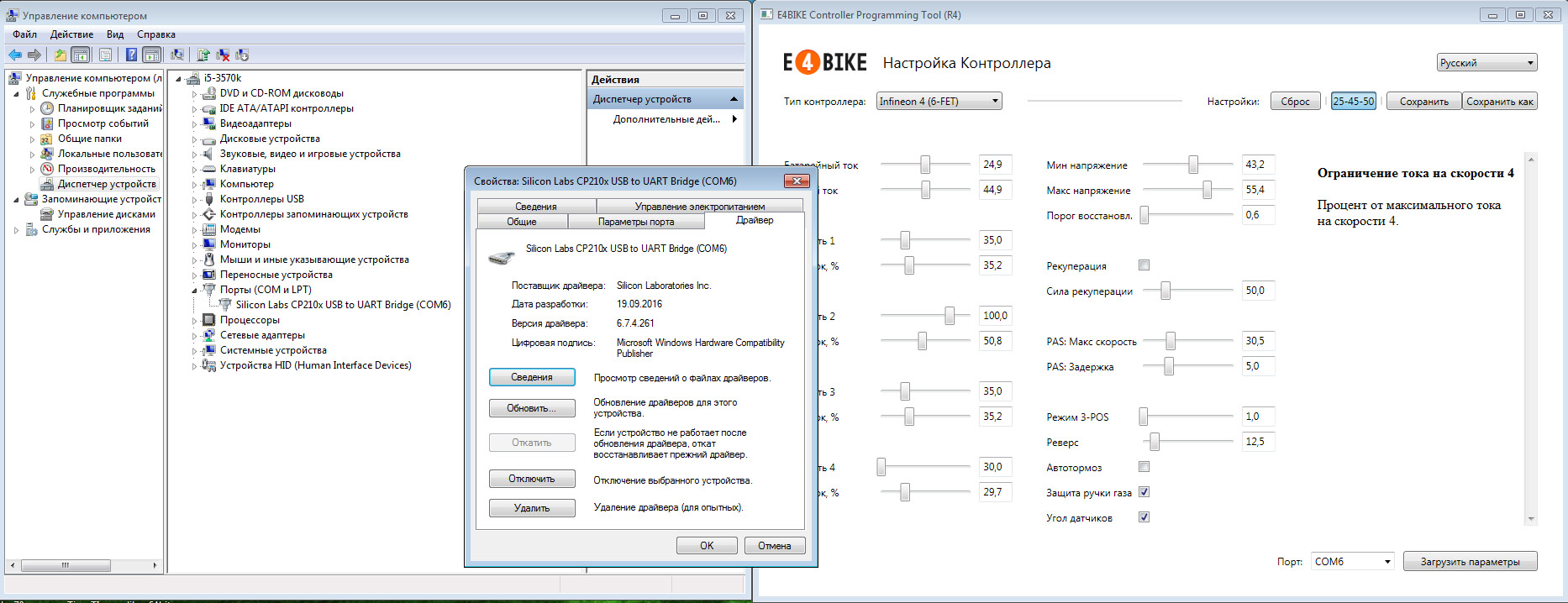Click the DVD и CD-ROM дисководы icon
Screen dimensions: 1568x603
coord(209,93)
